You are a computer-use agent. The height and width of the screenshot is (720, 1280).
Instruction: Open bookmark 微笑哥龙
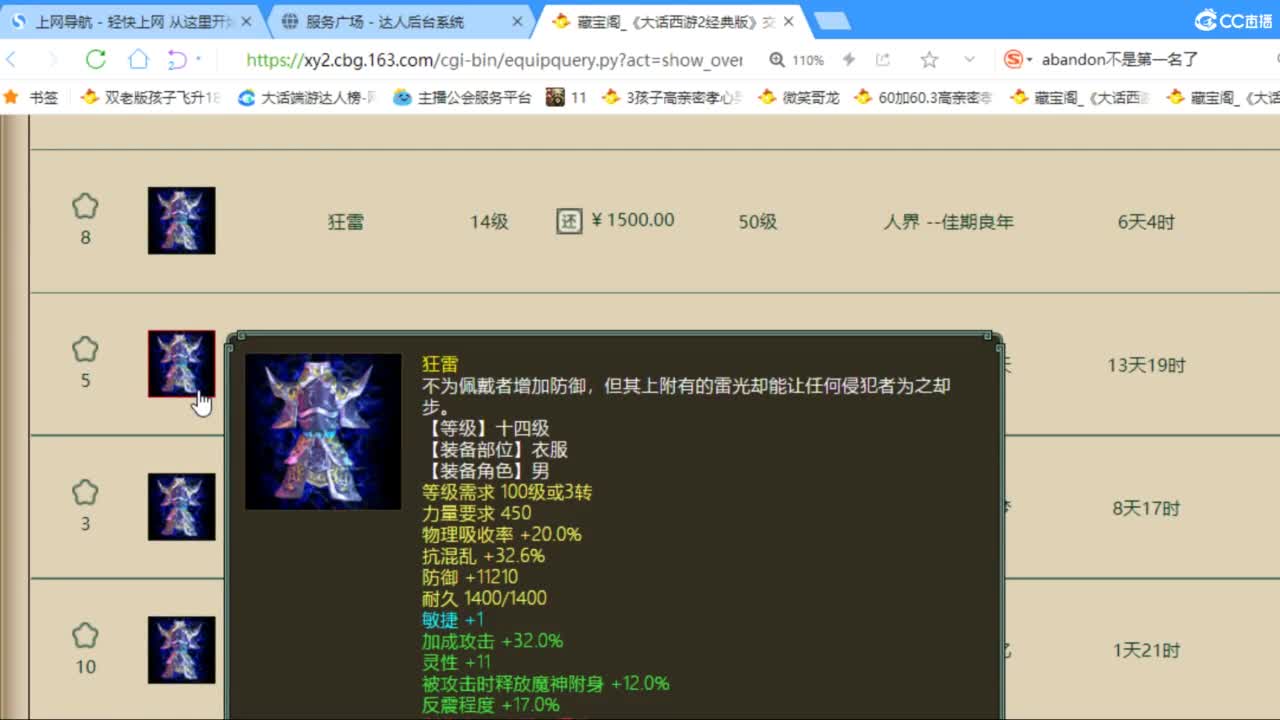pos(799,97)
